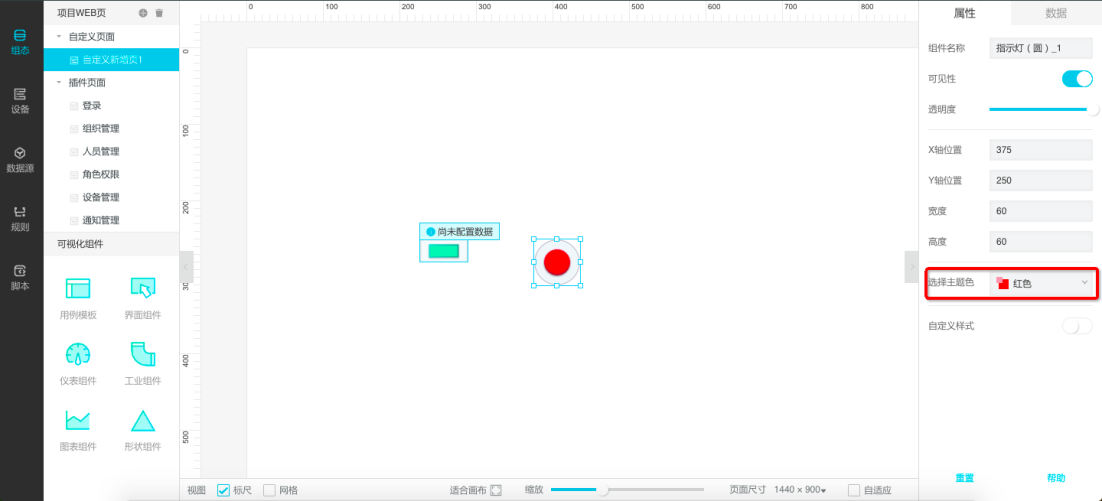Select the 用例模板 component category
Screen dimensions: 1102x501
pyautogui.click(x=78, y=299)
